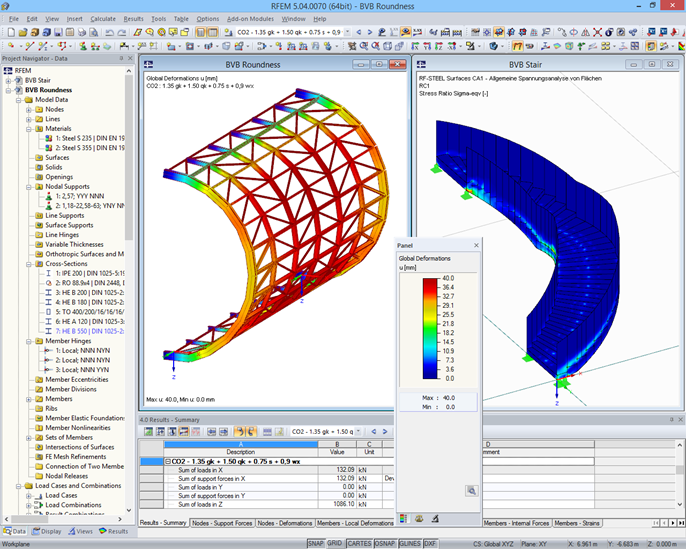The width and height of the screenshot is (686, 549).
Task: Click the Open file folder icon
Action: tap(23, 32)
